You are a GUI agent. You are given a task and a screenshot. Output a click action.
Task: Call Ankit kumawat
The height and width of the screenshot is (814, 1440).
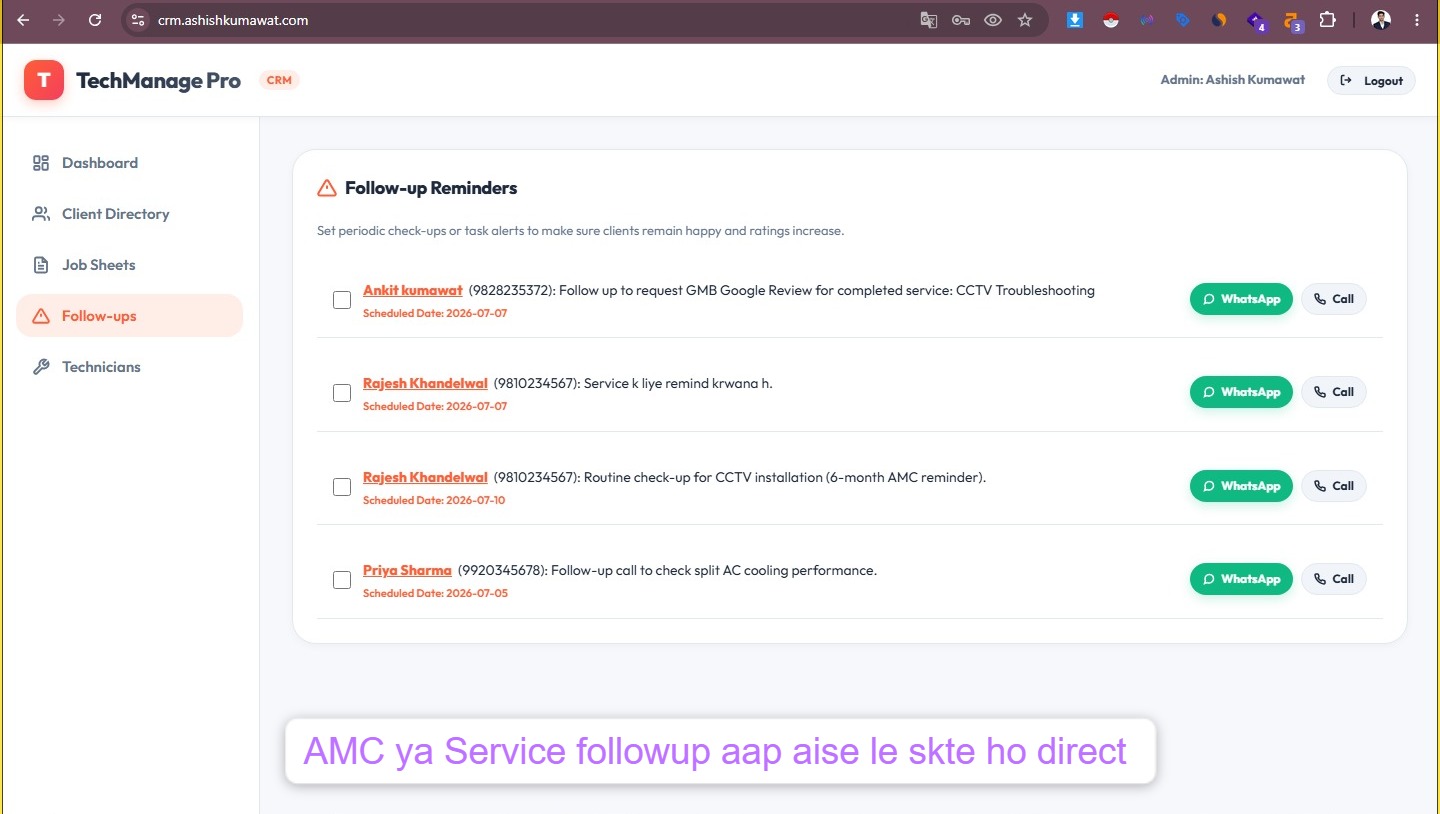(x=1333, y=299)
